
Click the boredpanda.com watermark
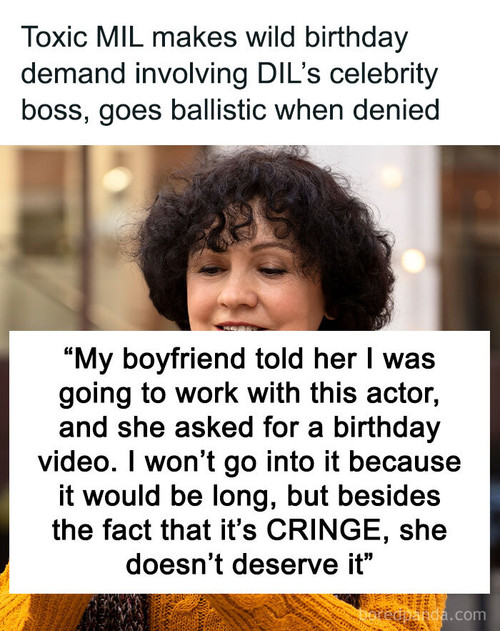[422, 615]
